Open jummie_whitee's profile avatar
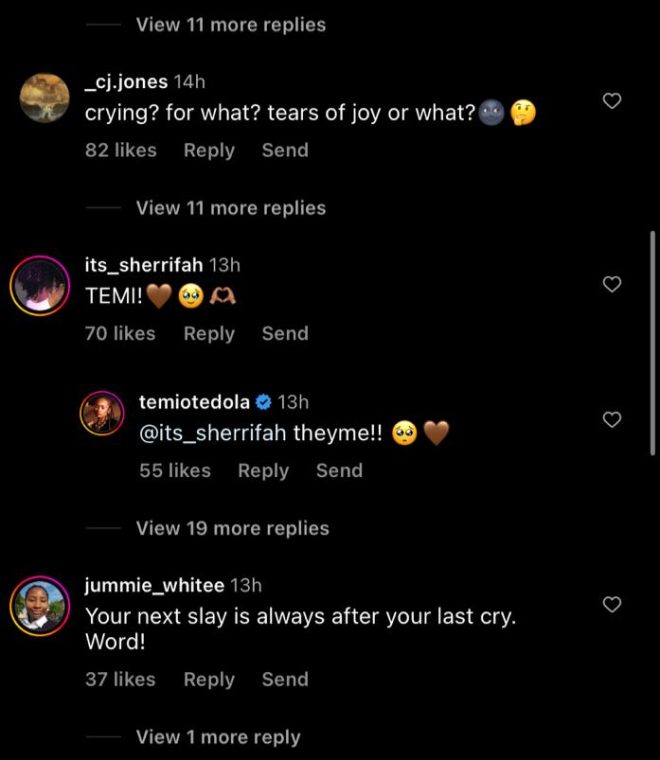The width and height of the screenshot is (660, 760). coord(40,603)
